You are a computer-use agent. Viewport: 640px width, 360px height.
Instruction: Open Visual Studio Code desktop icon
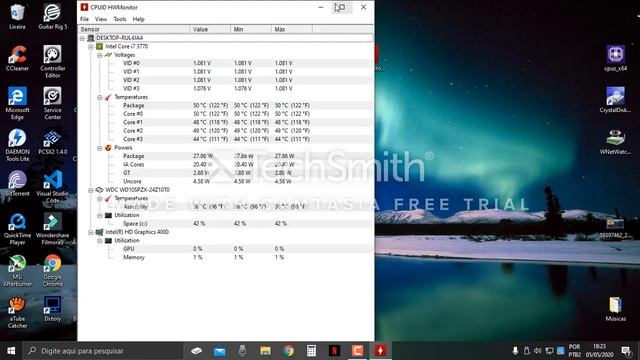tap(53, 187)
